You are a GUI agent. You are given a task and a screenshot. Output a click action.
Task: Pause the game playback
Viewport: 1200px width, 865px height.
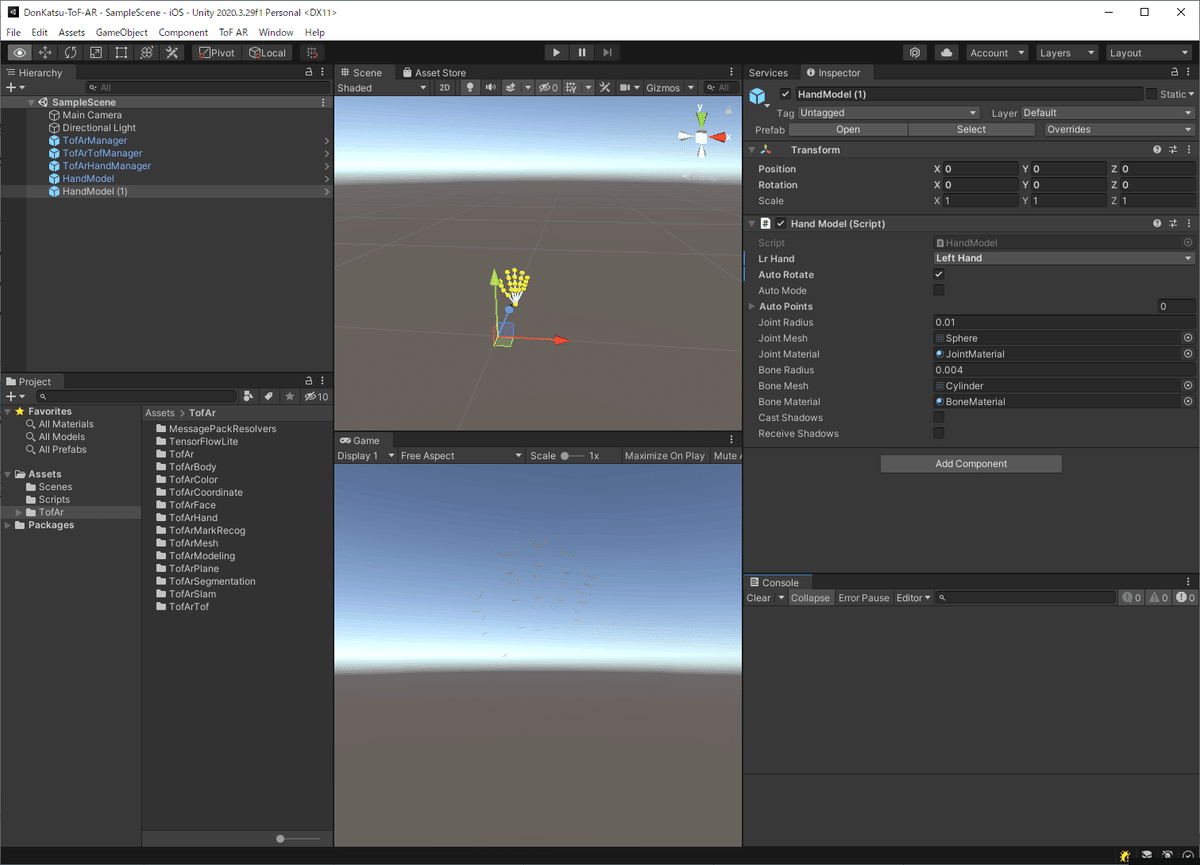tap(582, 52)
